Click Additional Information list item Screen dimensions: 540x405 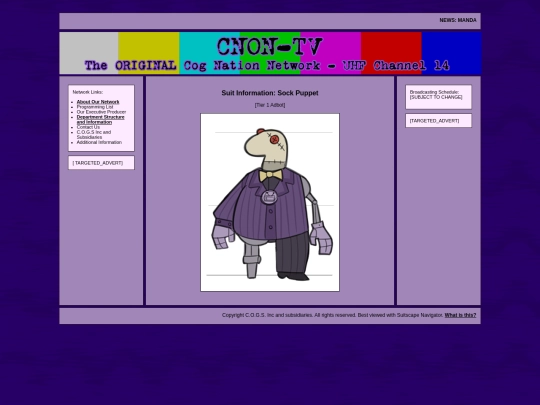click(x=99, y=142)
